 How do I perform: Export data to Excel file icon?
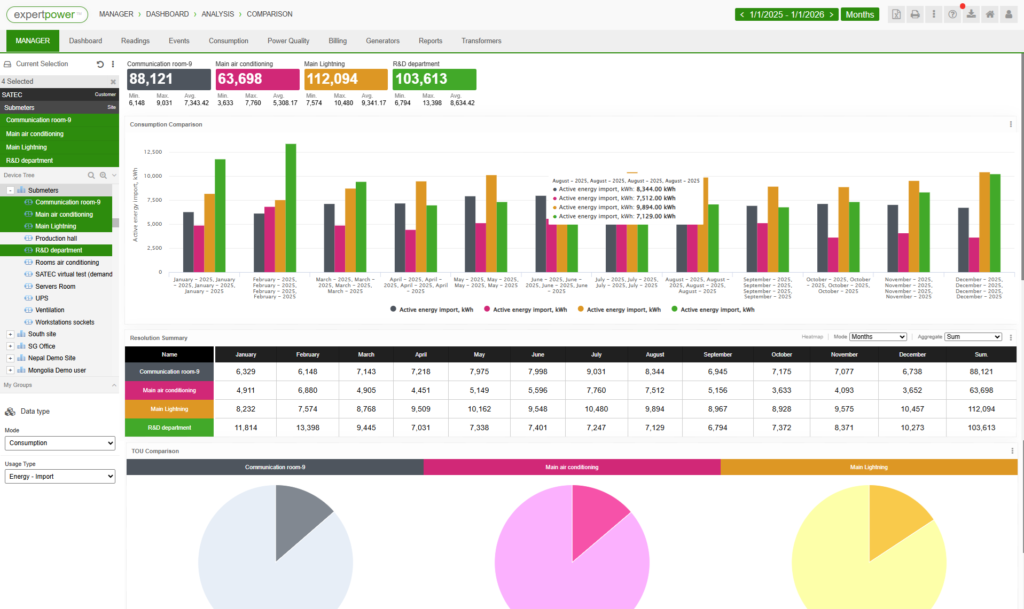click(x=897, y=14)
